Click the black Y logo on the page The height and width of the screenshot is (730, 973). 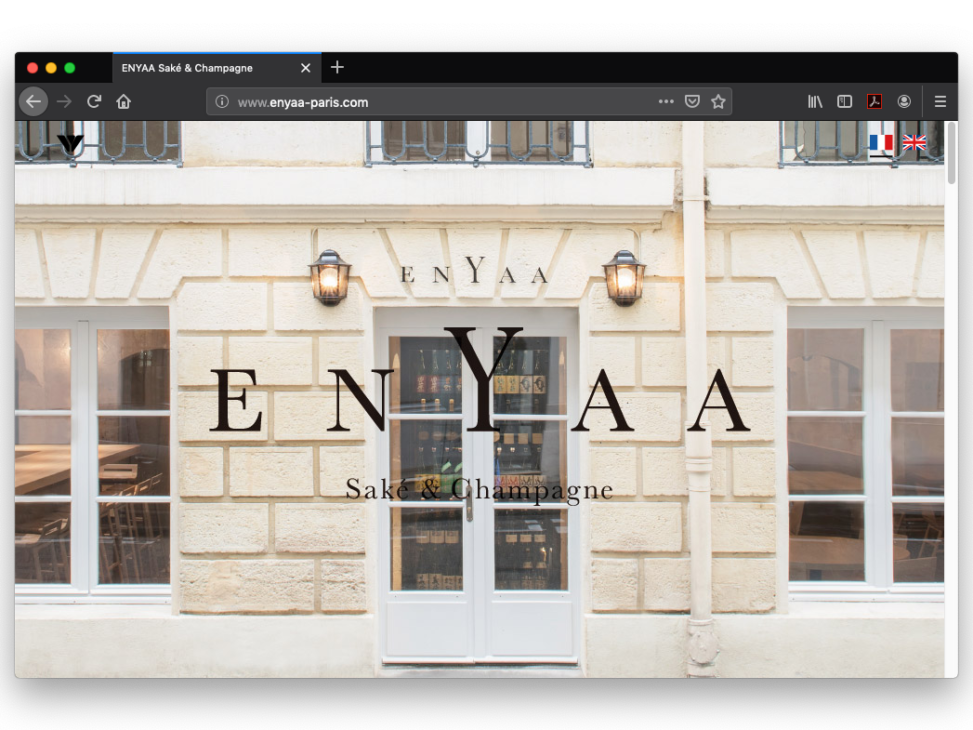(x=70, y=144)
